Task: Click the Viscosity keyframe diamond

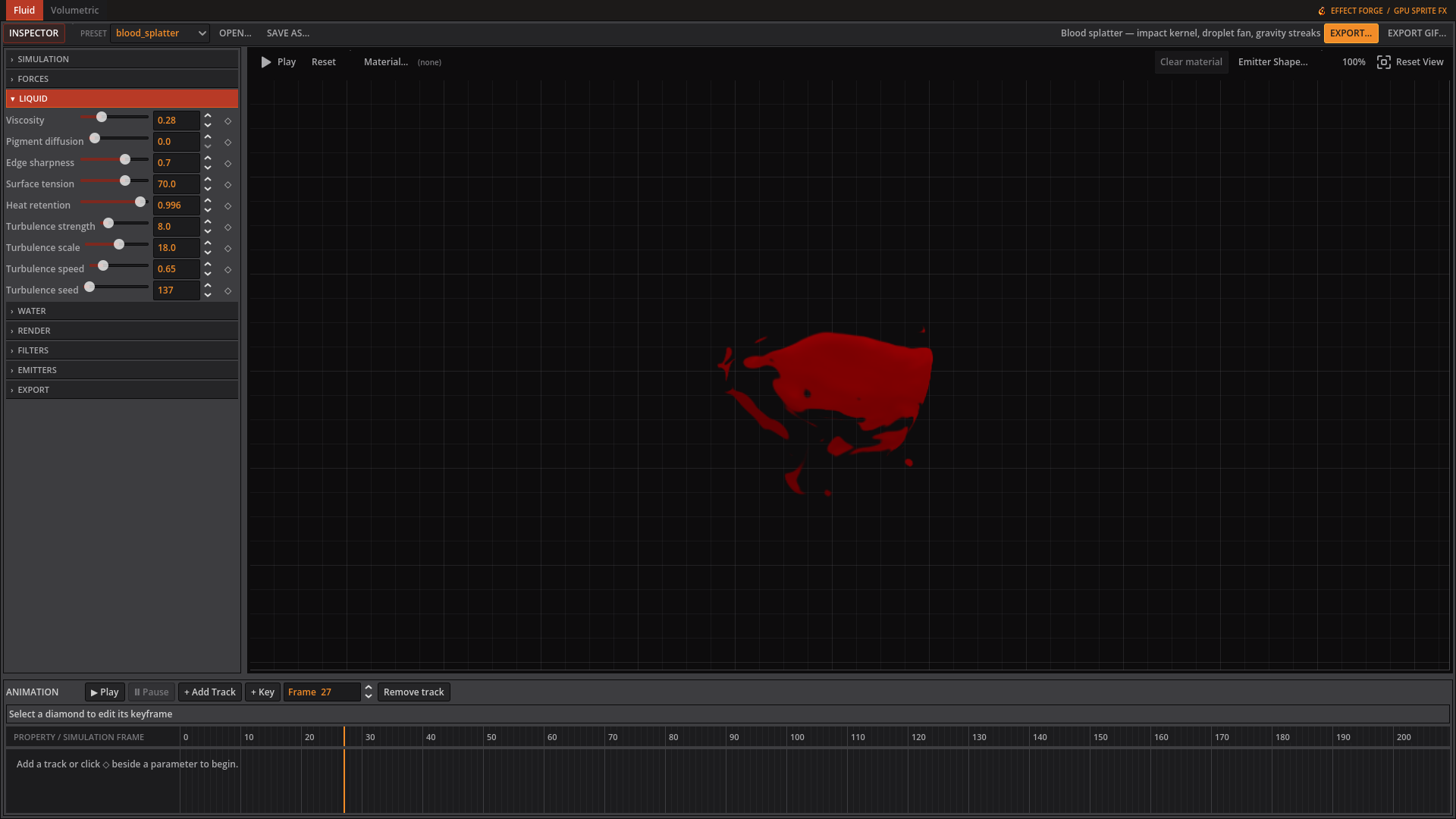Action: [x=227, y=121]
